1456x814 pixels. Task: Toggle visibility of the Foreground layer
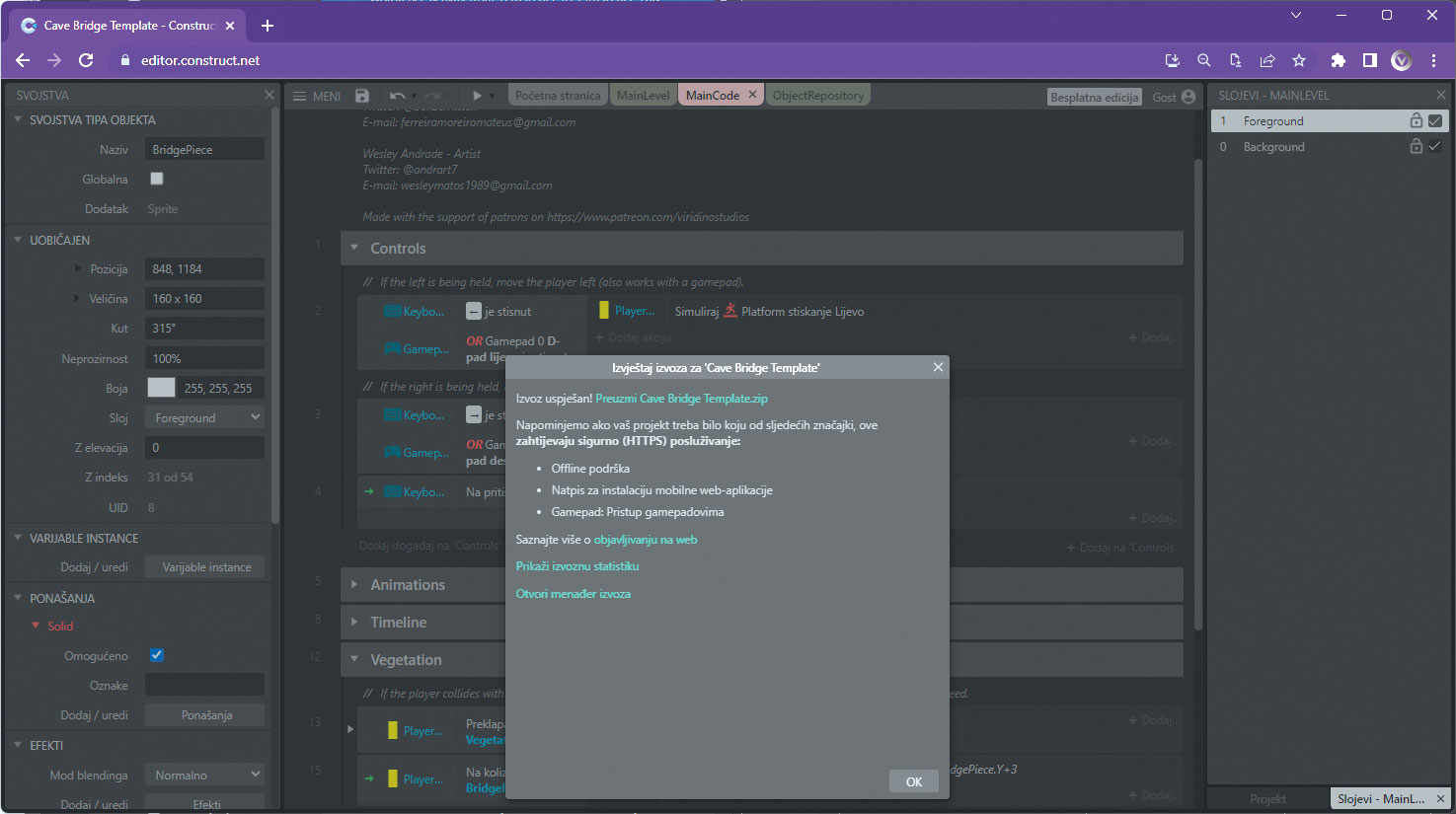(x=1435, y=120)
